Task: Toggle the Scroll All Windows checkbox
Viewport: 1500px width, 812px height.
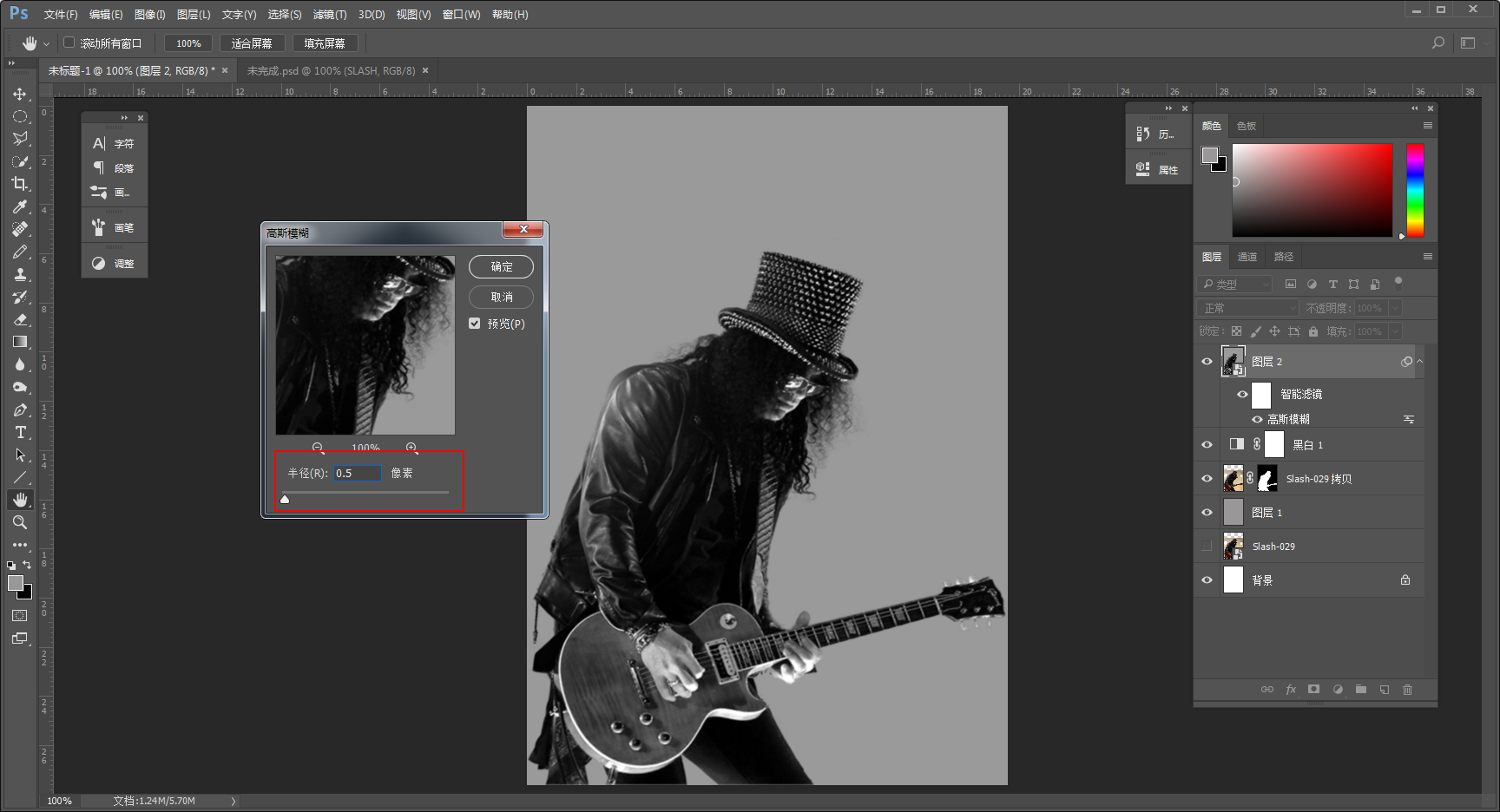Action: coord(69,43)
